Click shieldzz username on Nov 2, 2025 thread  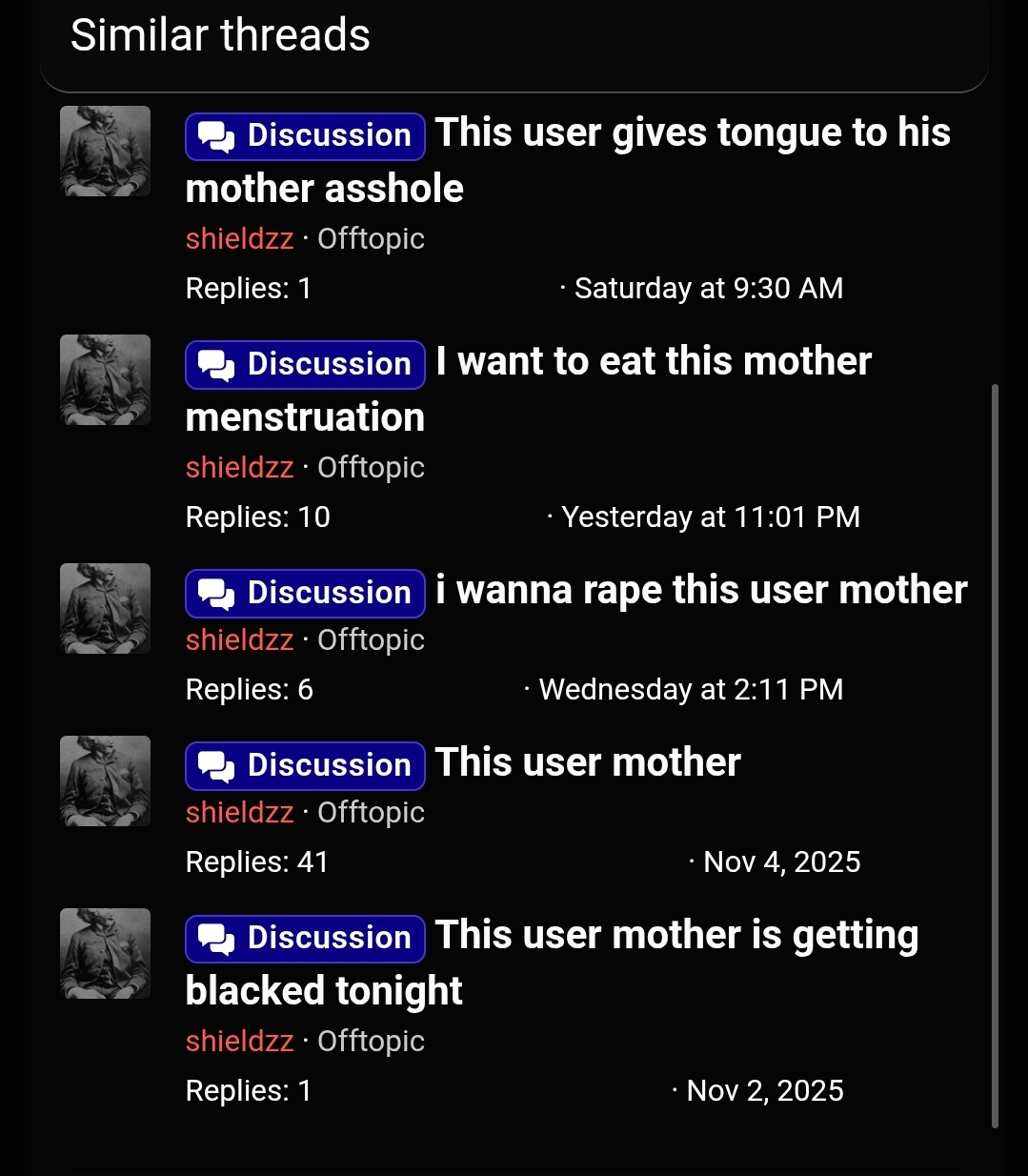tap(239, 1041)
